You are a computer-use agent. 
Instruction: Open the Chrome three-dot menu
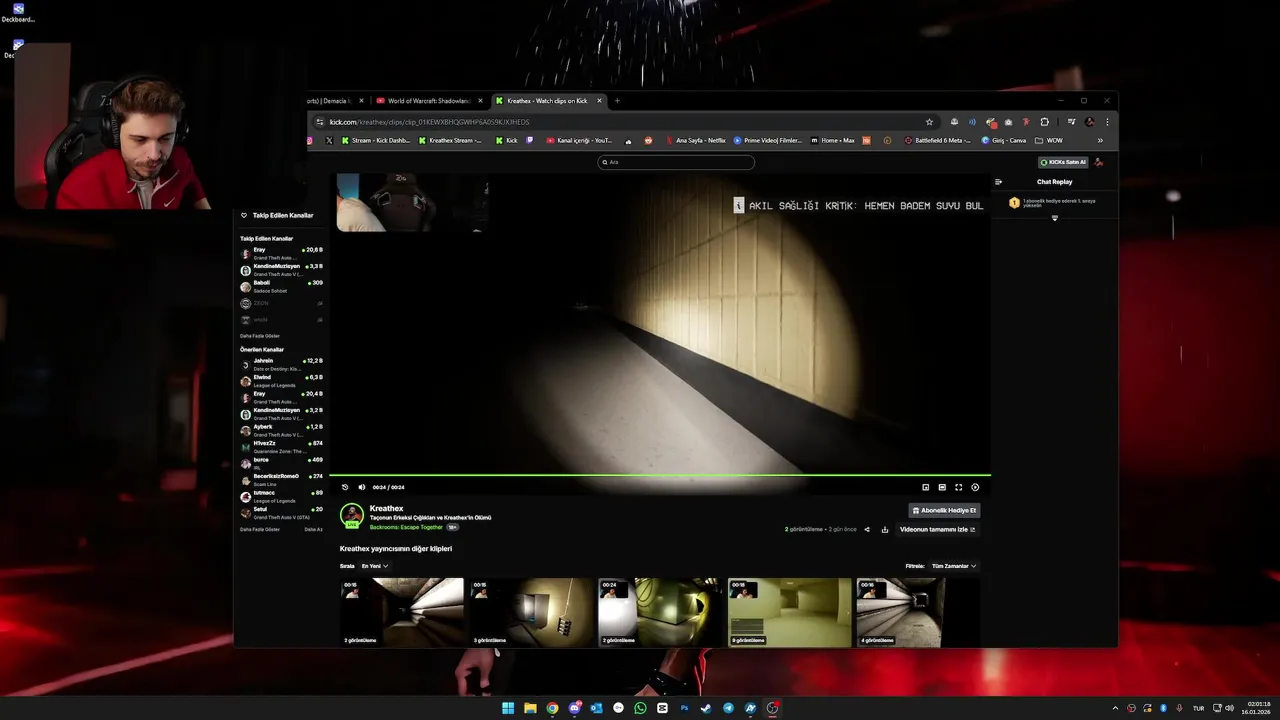coord(1107,122)
